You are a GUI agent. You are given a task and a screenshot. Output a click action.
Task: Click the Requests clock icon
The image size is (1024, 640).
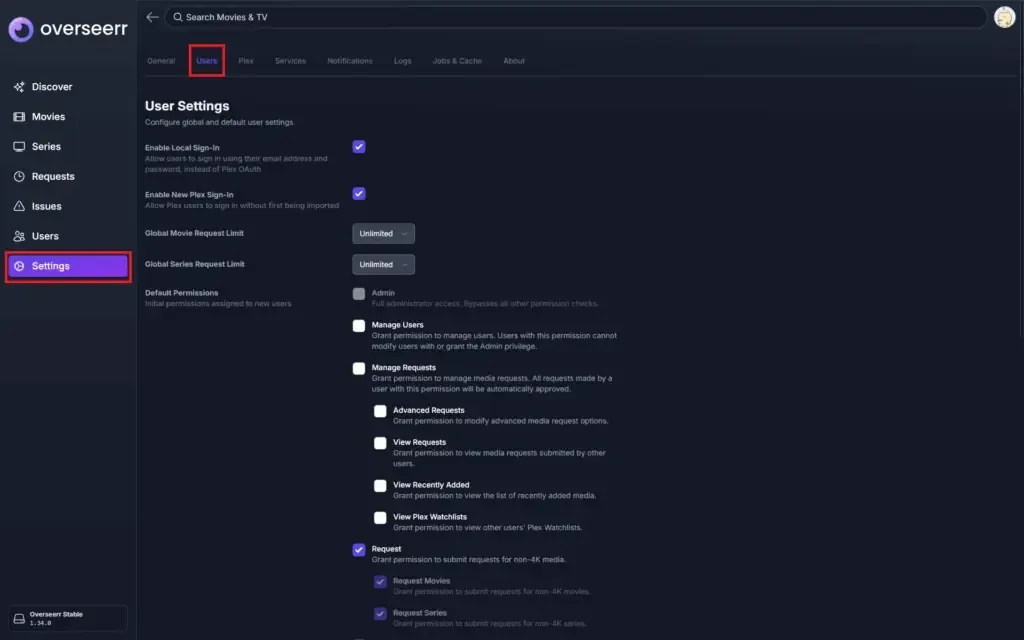pos(19,177)
